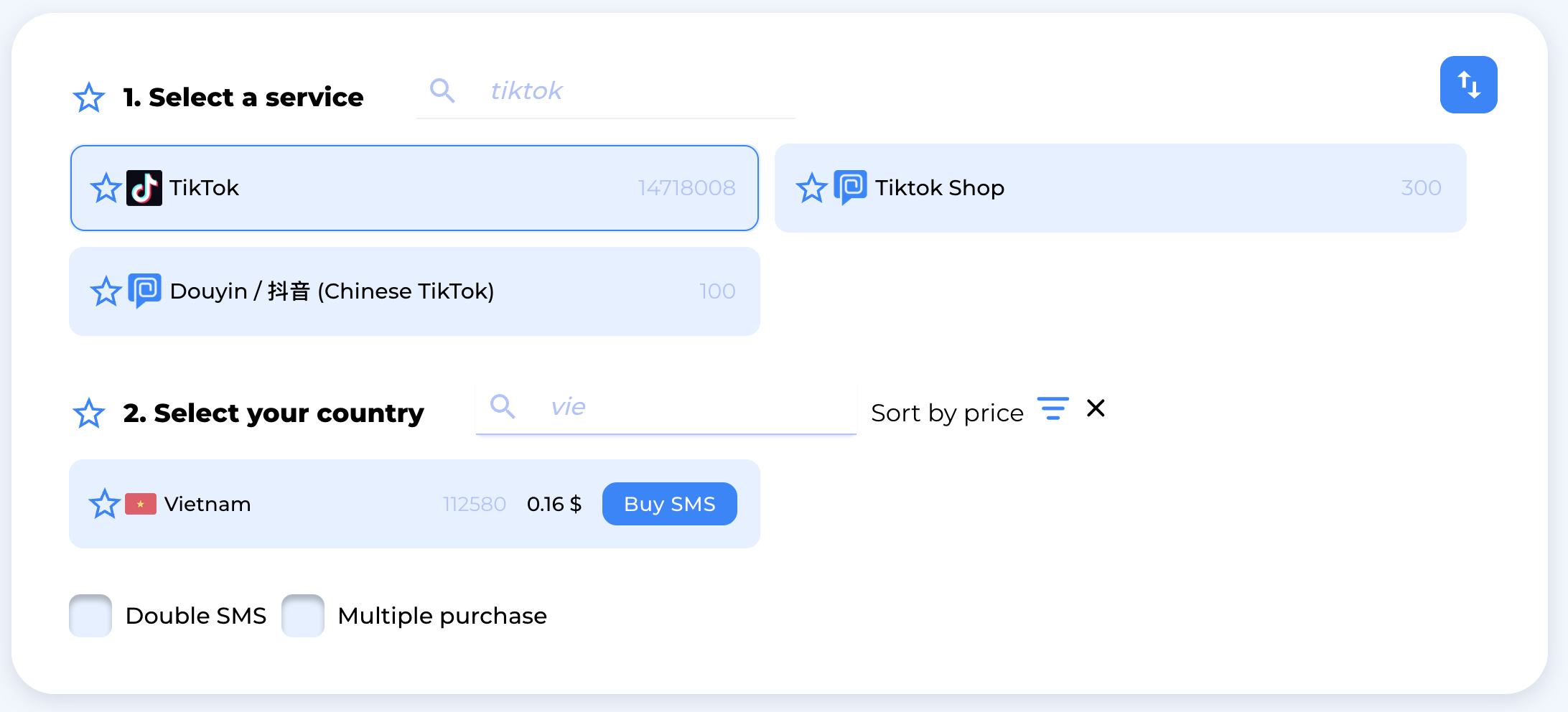Click the Sort by price label
This screenshot has width=1568, height=712.
(x=947, y=413)
